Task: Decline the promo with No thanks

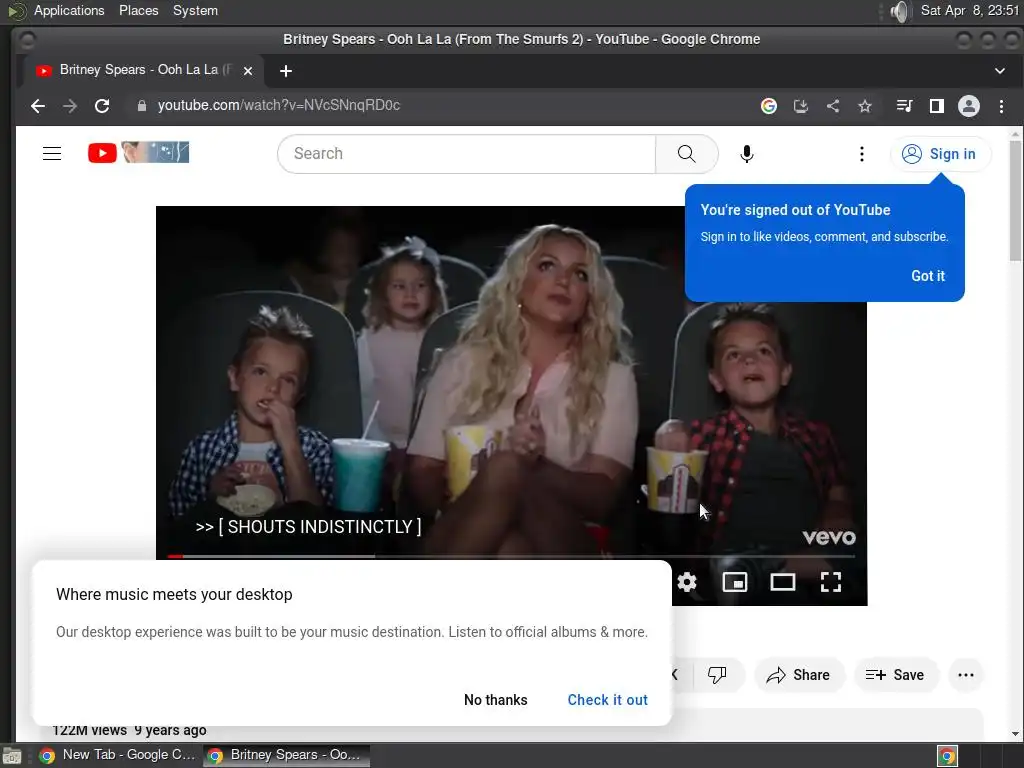Action: [x=495, y=700]
